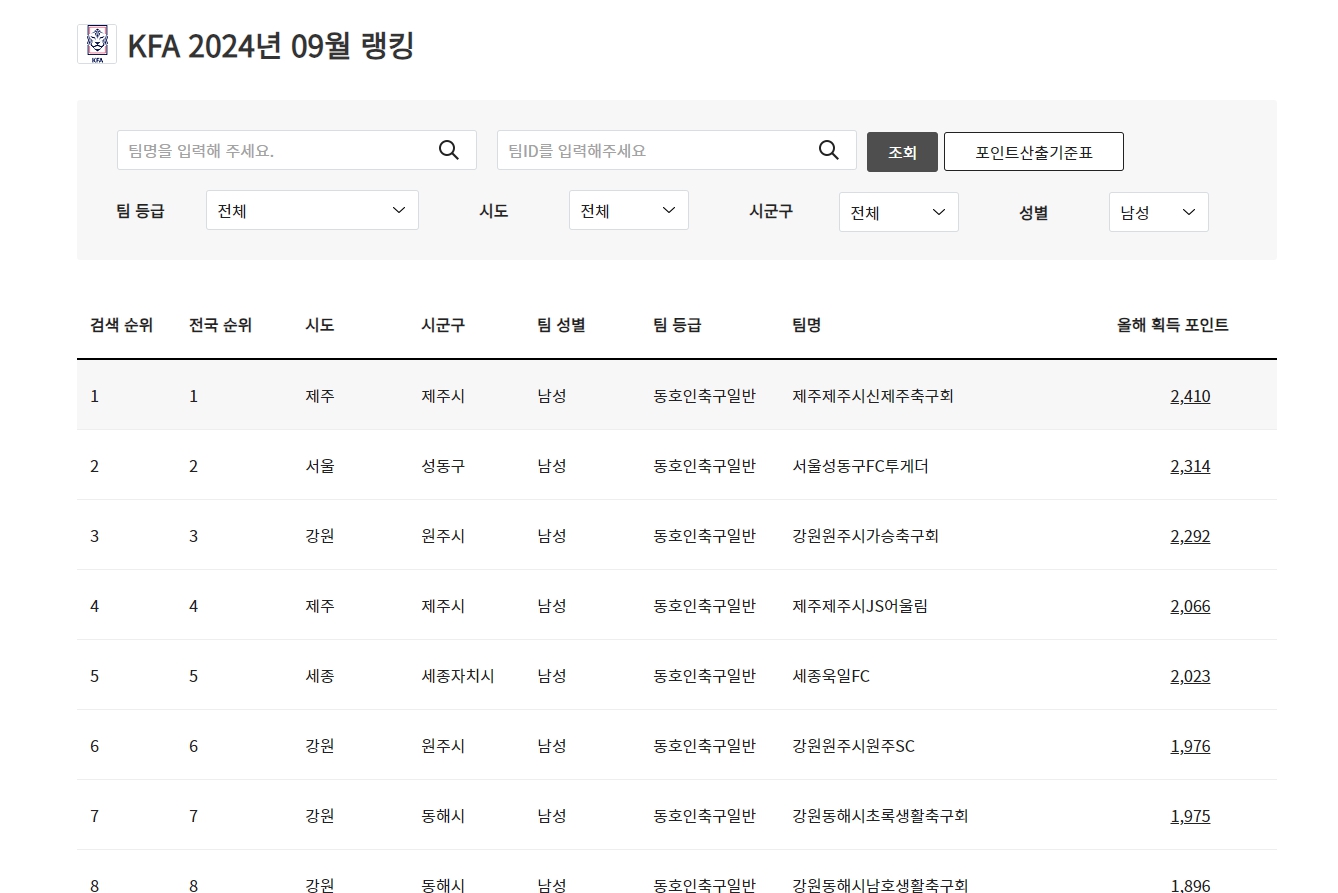Select team name 강원원주시가승축구회

[x=865, y=536]
